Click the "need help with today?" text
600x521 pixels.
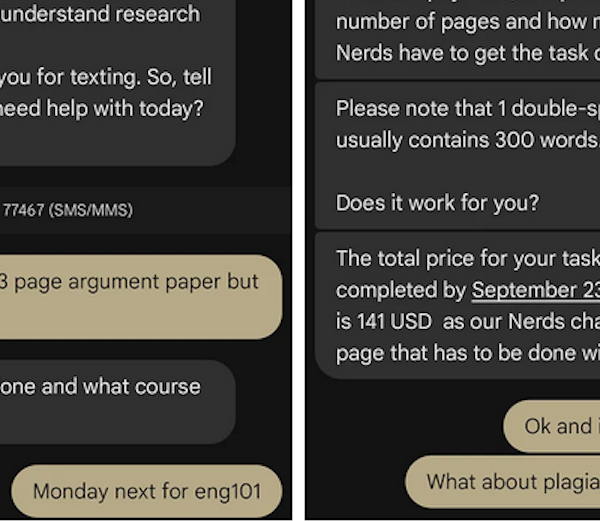(102, 108)
